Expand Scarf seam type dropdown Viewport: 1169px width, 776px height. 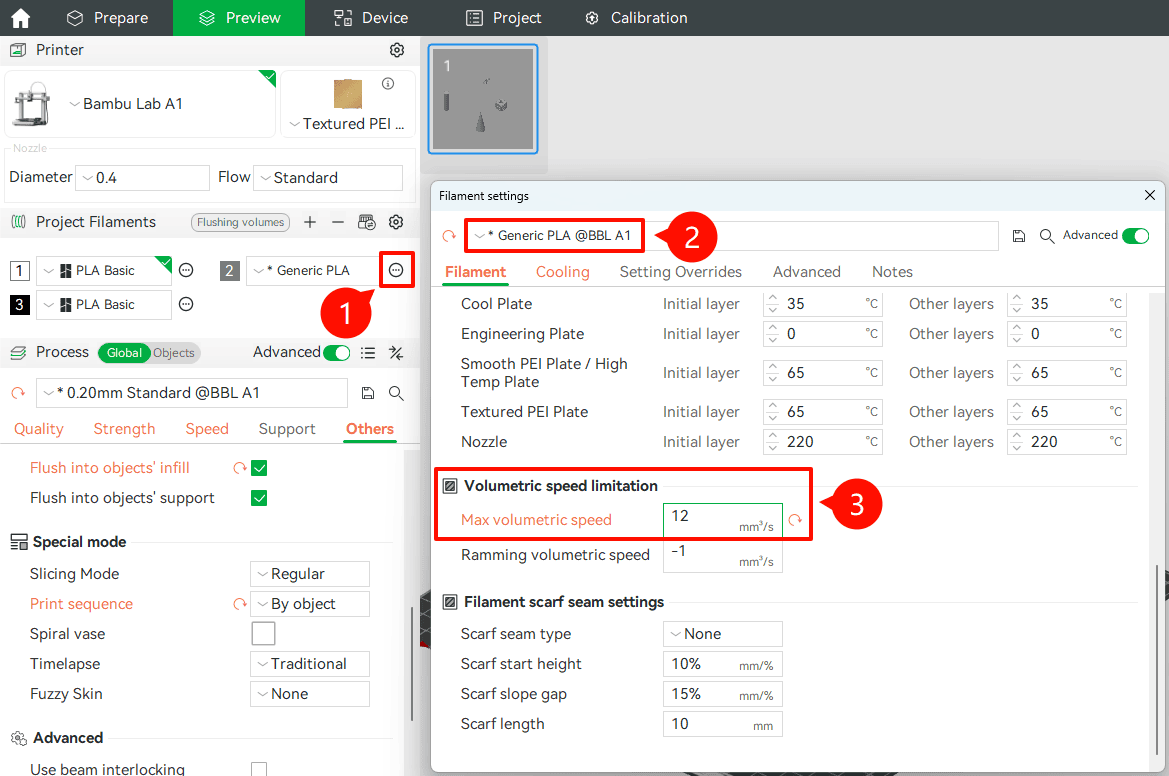click(722, 634)
